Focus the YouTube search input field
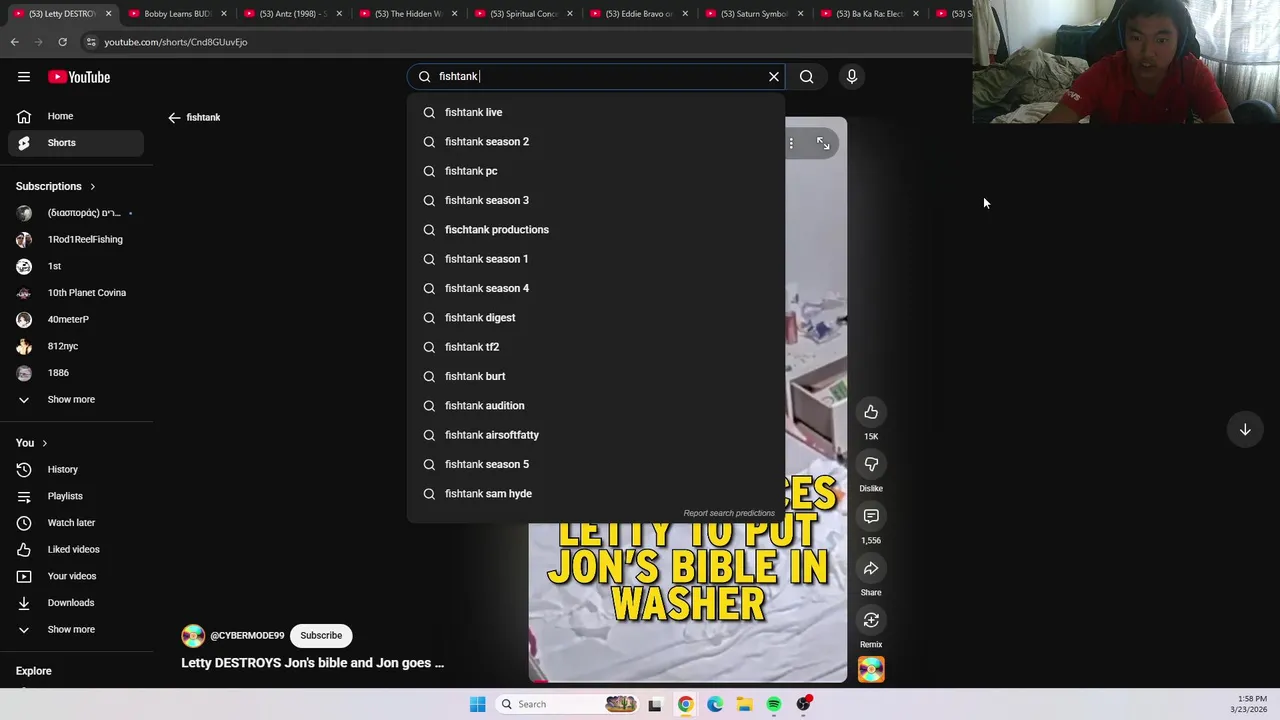 click(x=596, y=76)
